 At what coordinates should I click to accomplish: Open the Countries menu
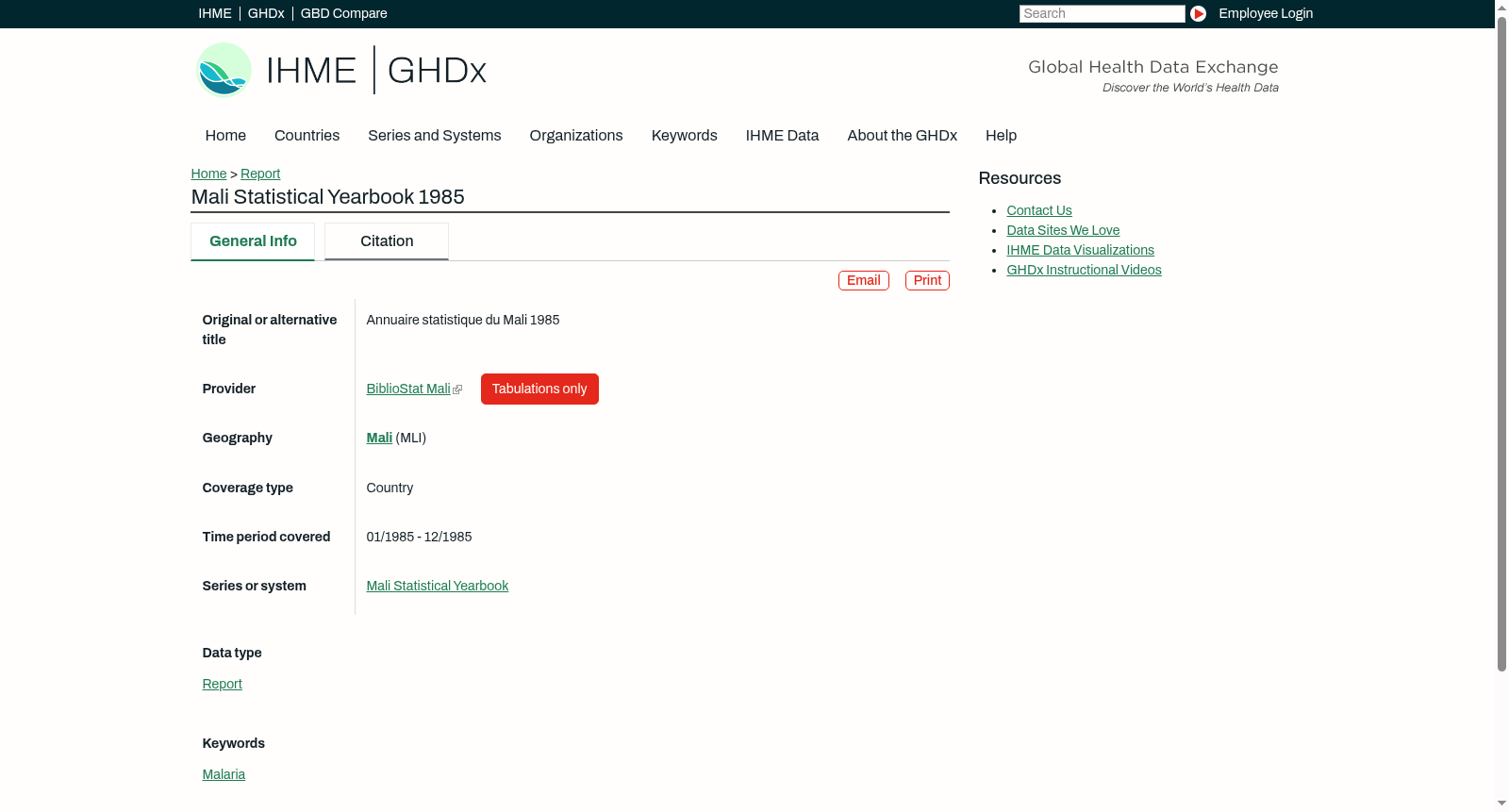307,136
